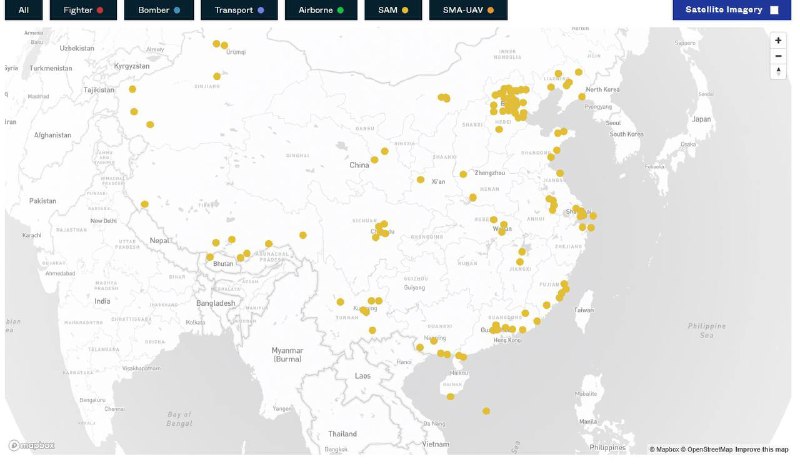Image resolution: width=800 pixels, height=464 pixels.
Task: Enable the Satellite Imagery checkbox
Action: [x=773, y=10]
